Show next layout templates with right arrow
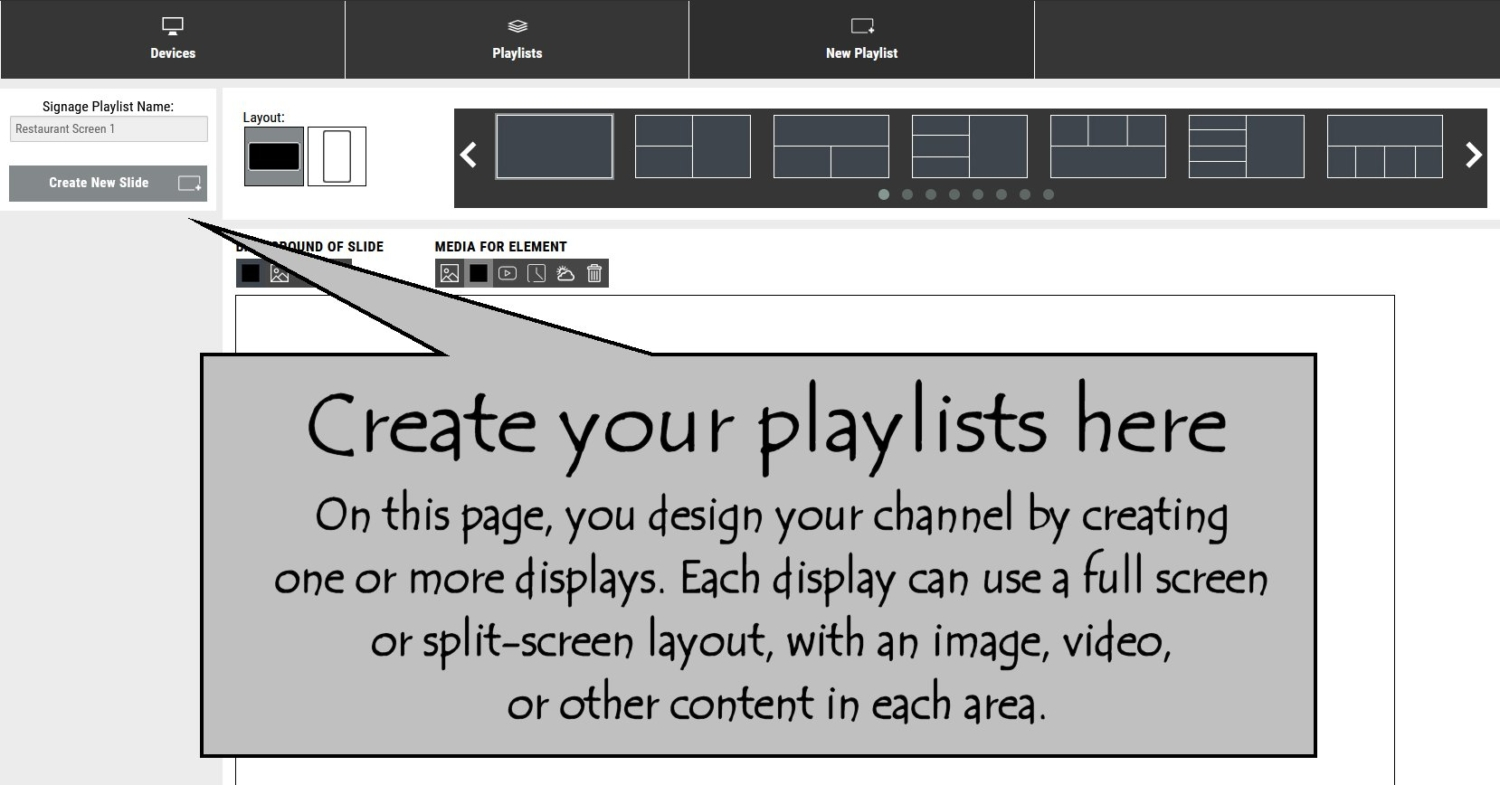This screenshot has width=1500, height=785. (1473, 155)
